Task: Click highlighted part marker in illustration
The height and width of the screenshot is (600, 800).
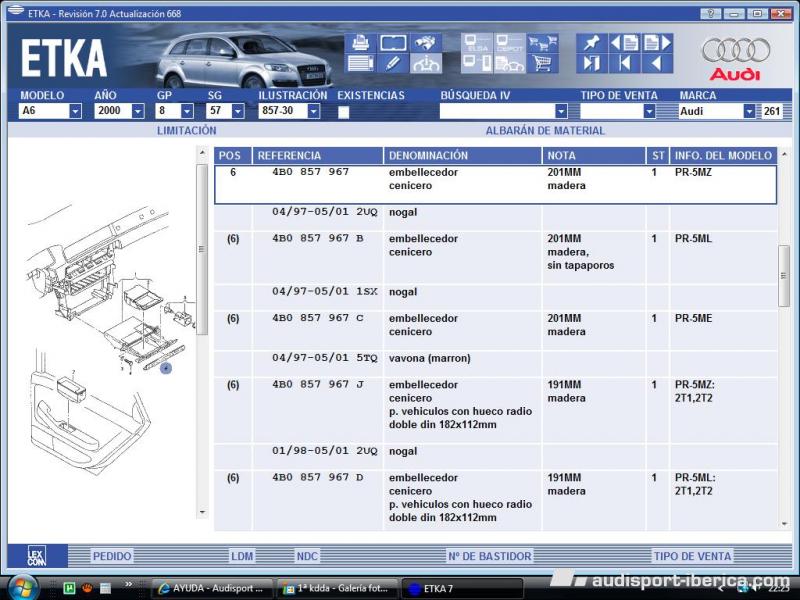Action: 166,367
